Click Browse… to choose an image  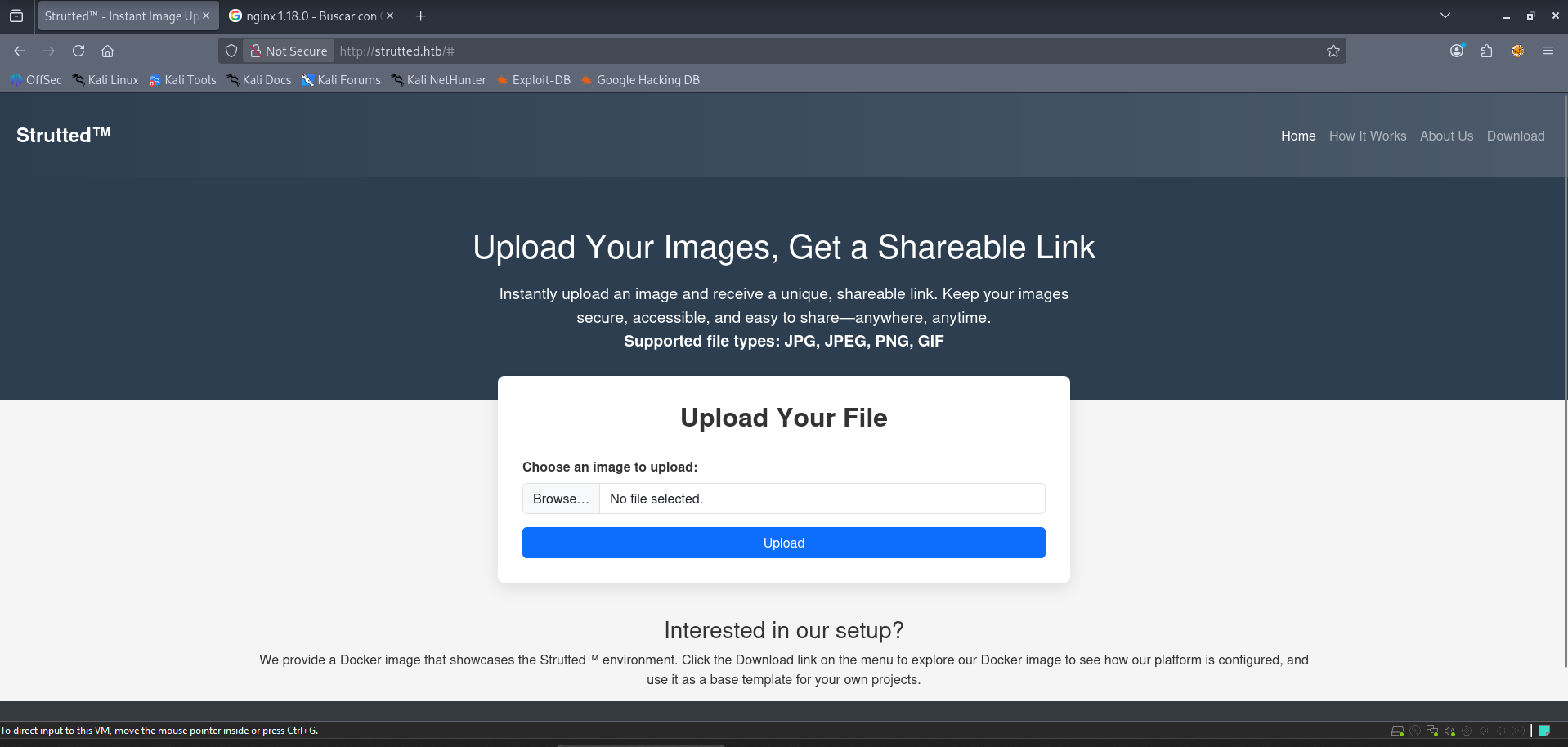(561, 499)
